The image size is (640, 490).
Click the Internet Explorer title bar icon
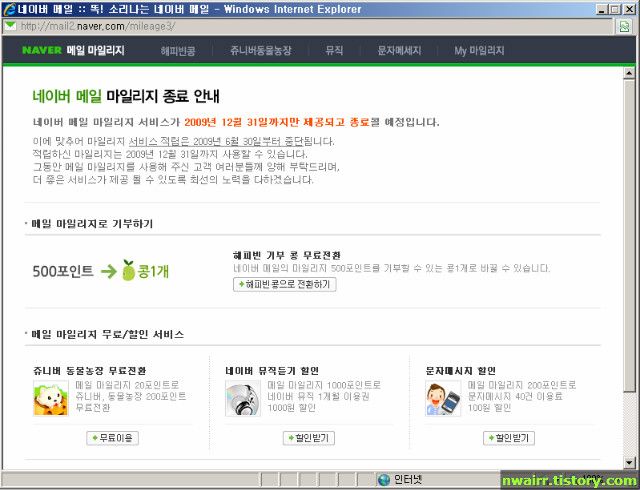point(9,9)
